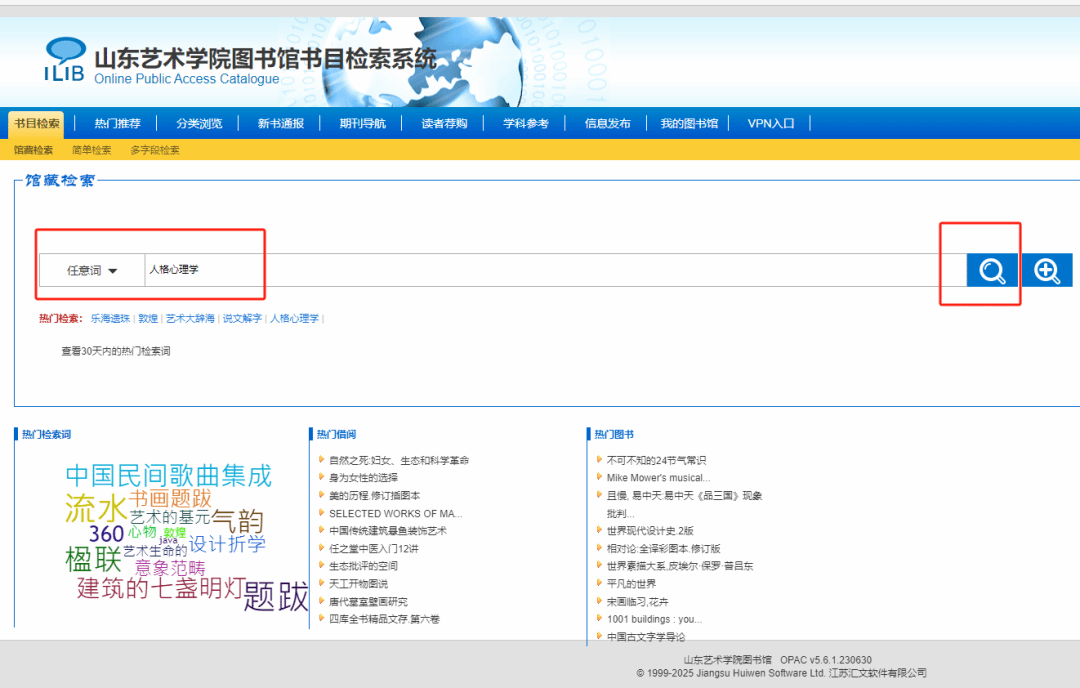Open the 新书通报 tab
Viewport: 1080px width, 688px height.
[280, 124]
